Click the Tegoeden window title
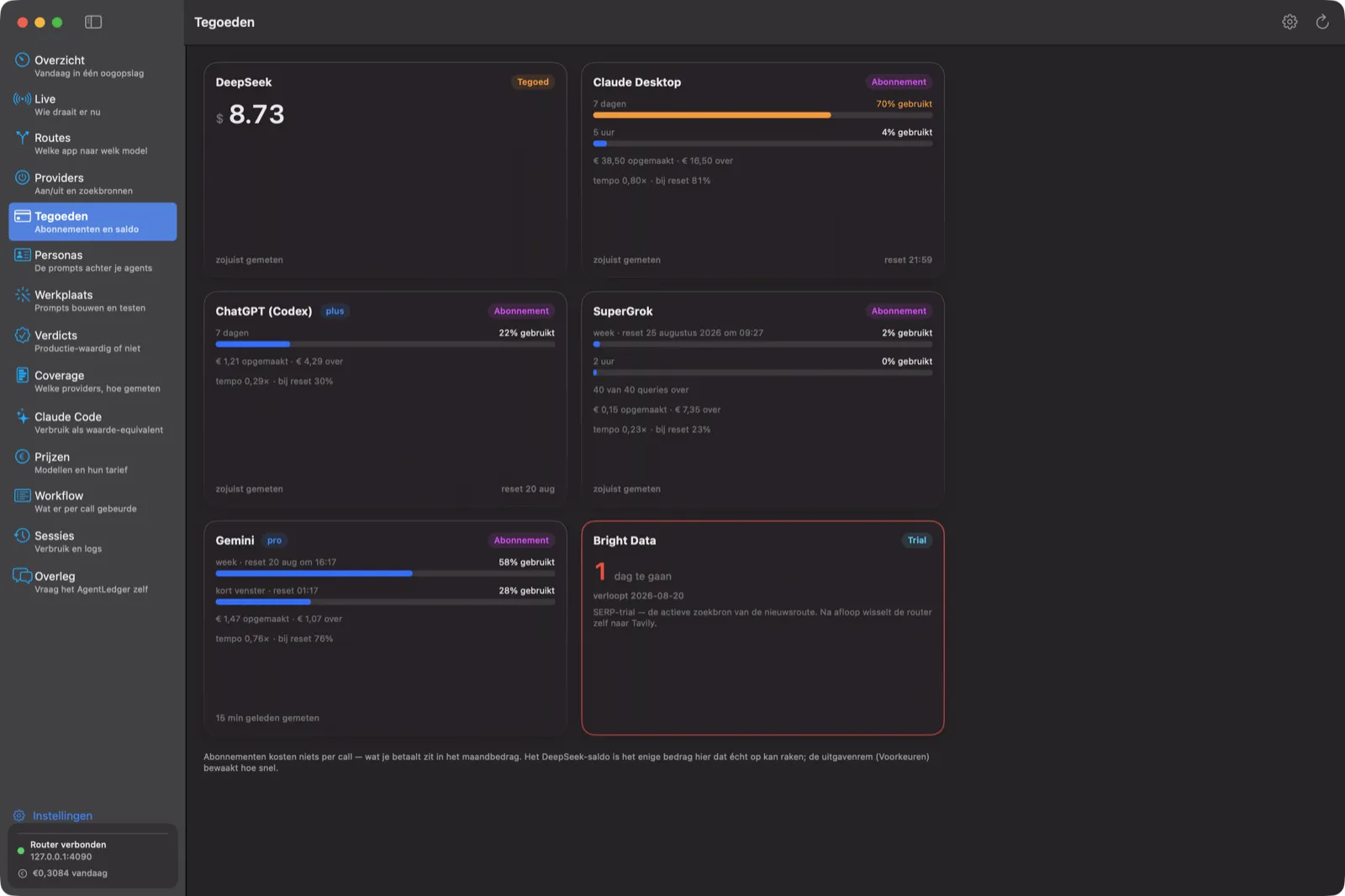The height and width of the screenshot is (896, 1345). point(224,22)
